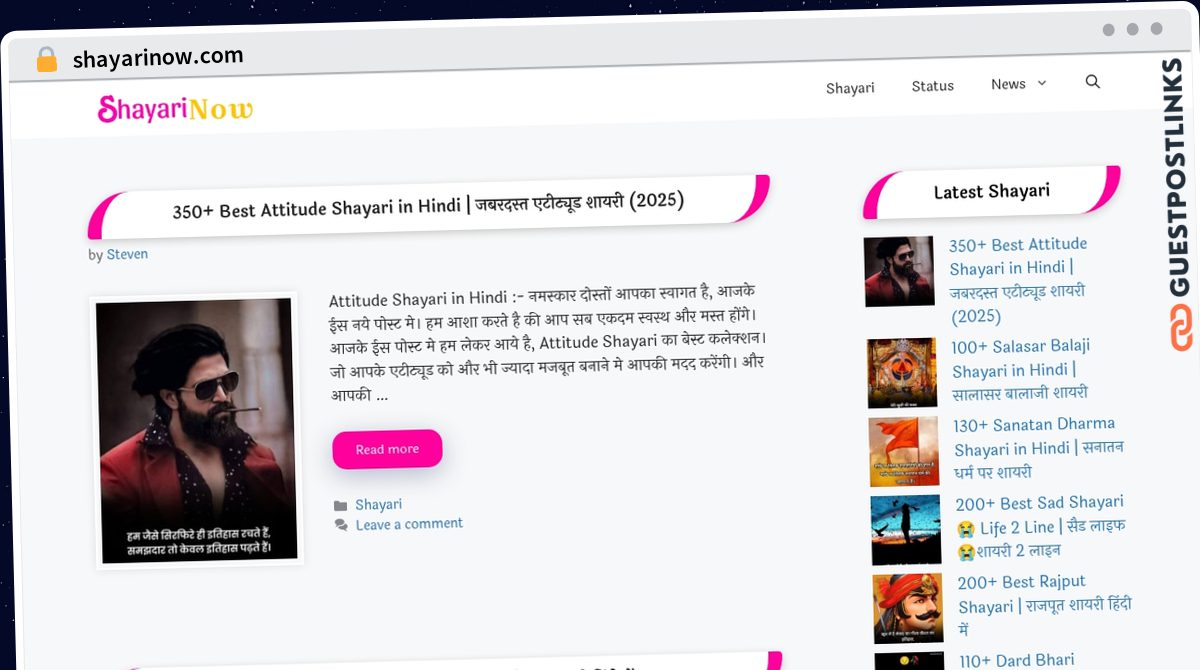Open the 350+ Best Attitude Shayari post title

tap(428, 207)
